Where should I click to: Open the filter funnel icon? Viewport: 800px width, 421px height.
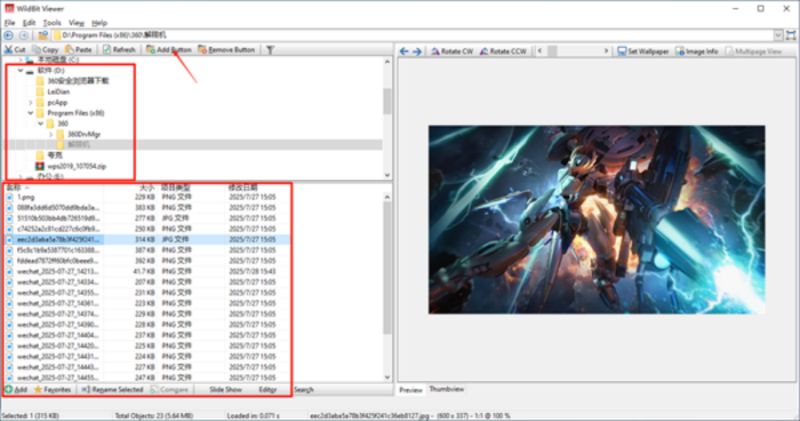(270, 49)
